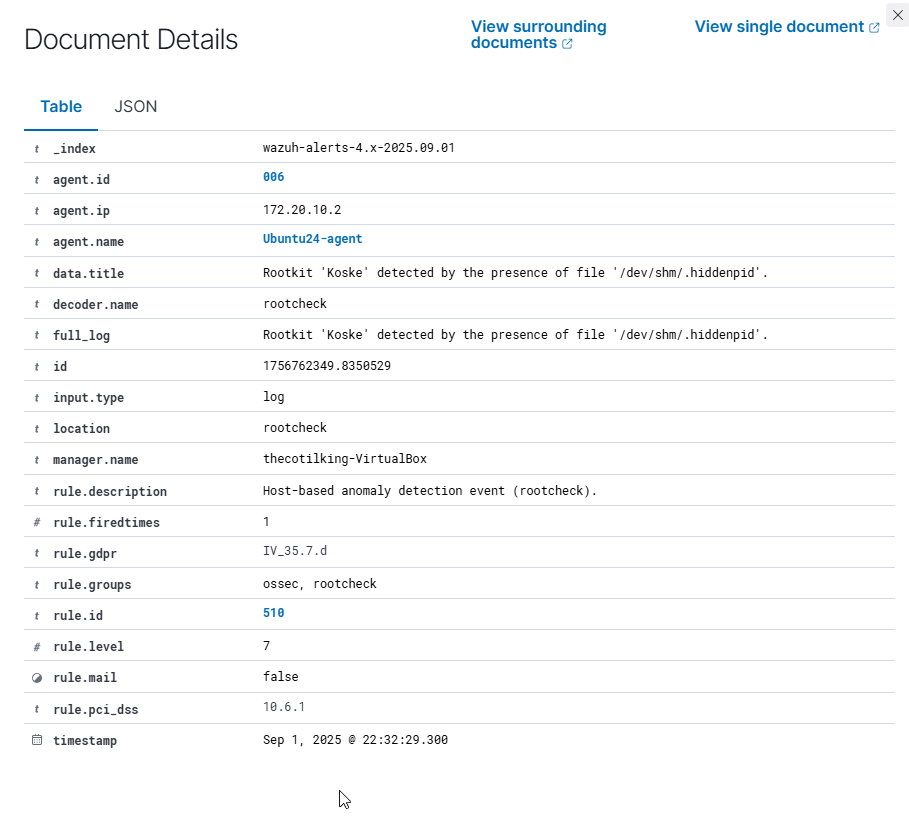Select manager name thecotilking-VirtualBox
Screen dimensions: 909x818
click(345, 459)
